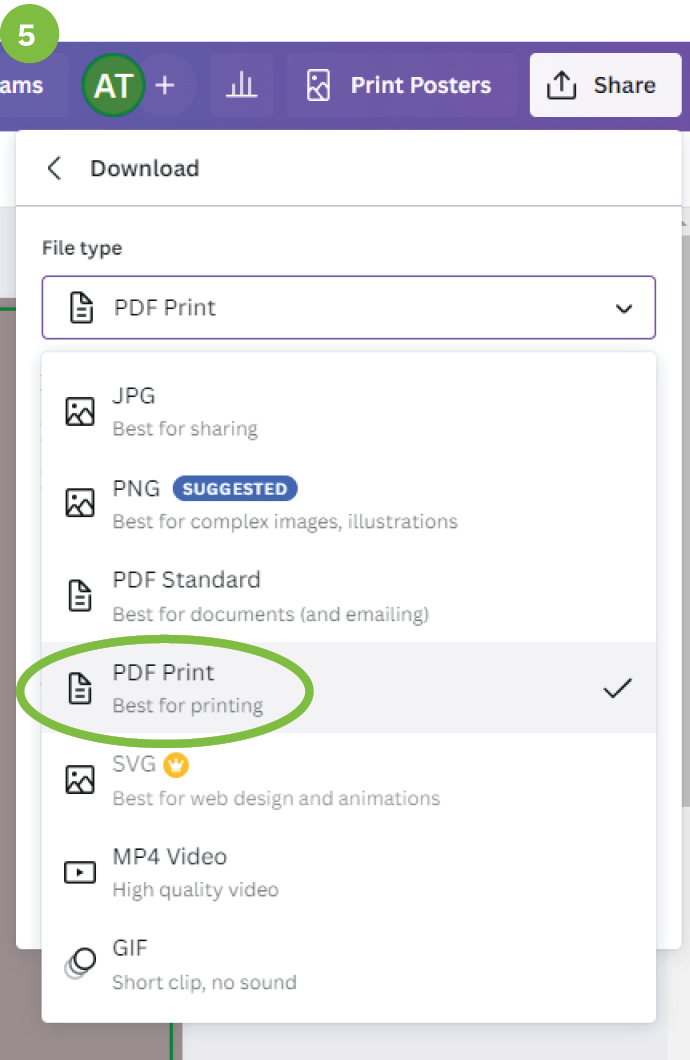This screenshot has width=690, height=1060.
Task: Click the dropdown chevron arrow
Action: click(x=624, y=308)
